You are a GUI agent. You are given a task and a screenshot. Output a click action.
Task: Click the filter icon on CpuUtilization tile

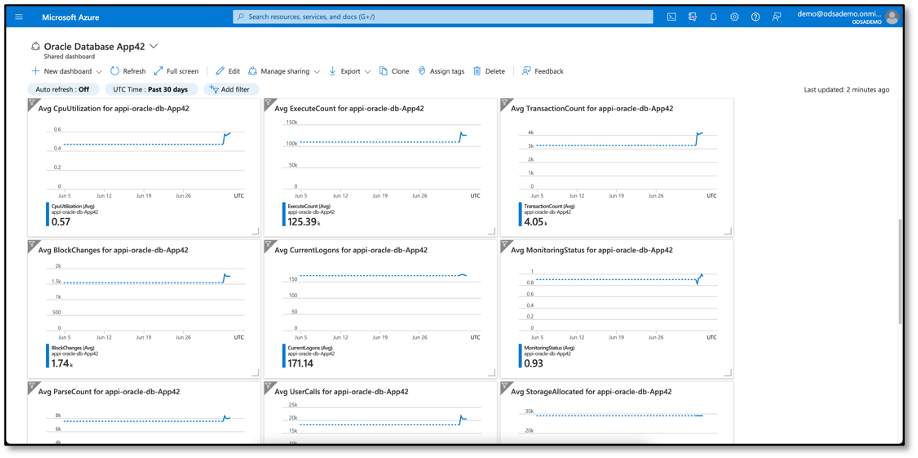[31, 102]
